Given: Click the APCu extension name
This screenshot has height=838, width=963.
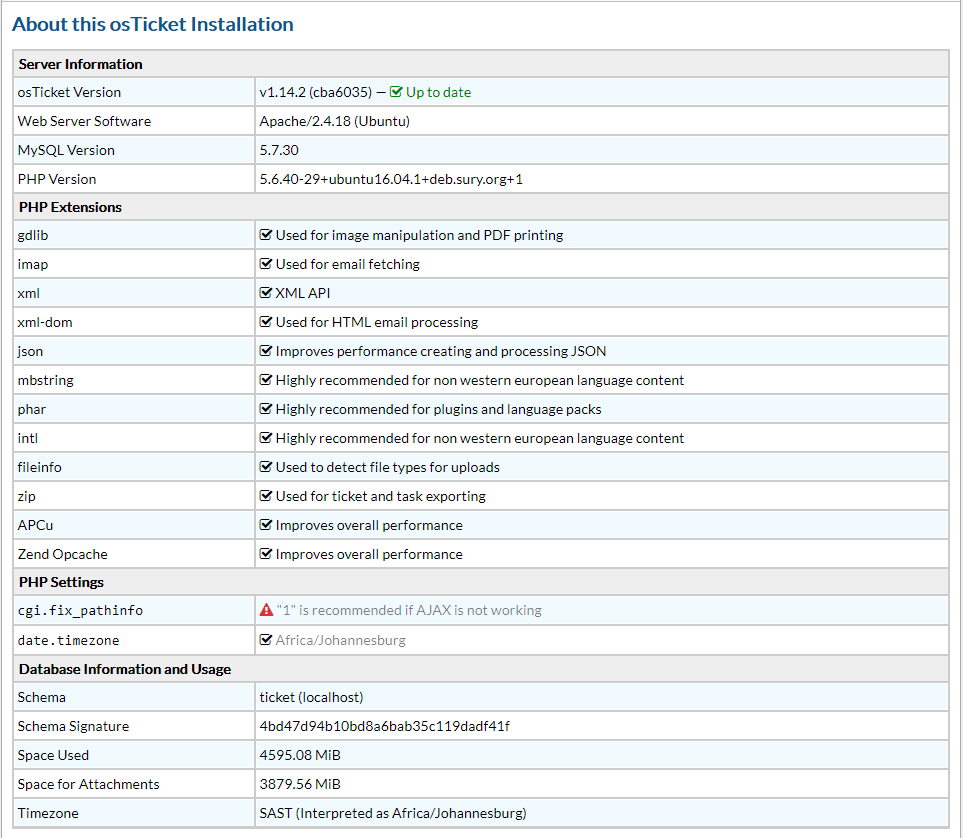Looking at the screenshot, I should pos(35,525).
